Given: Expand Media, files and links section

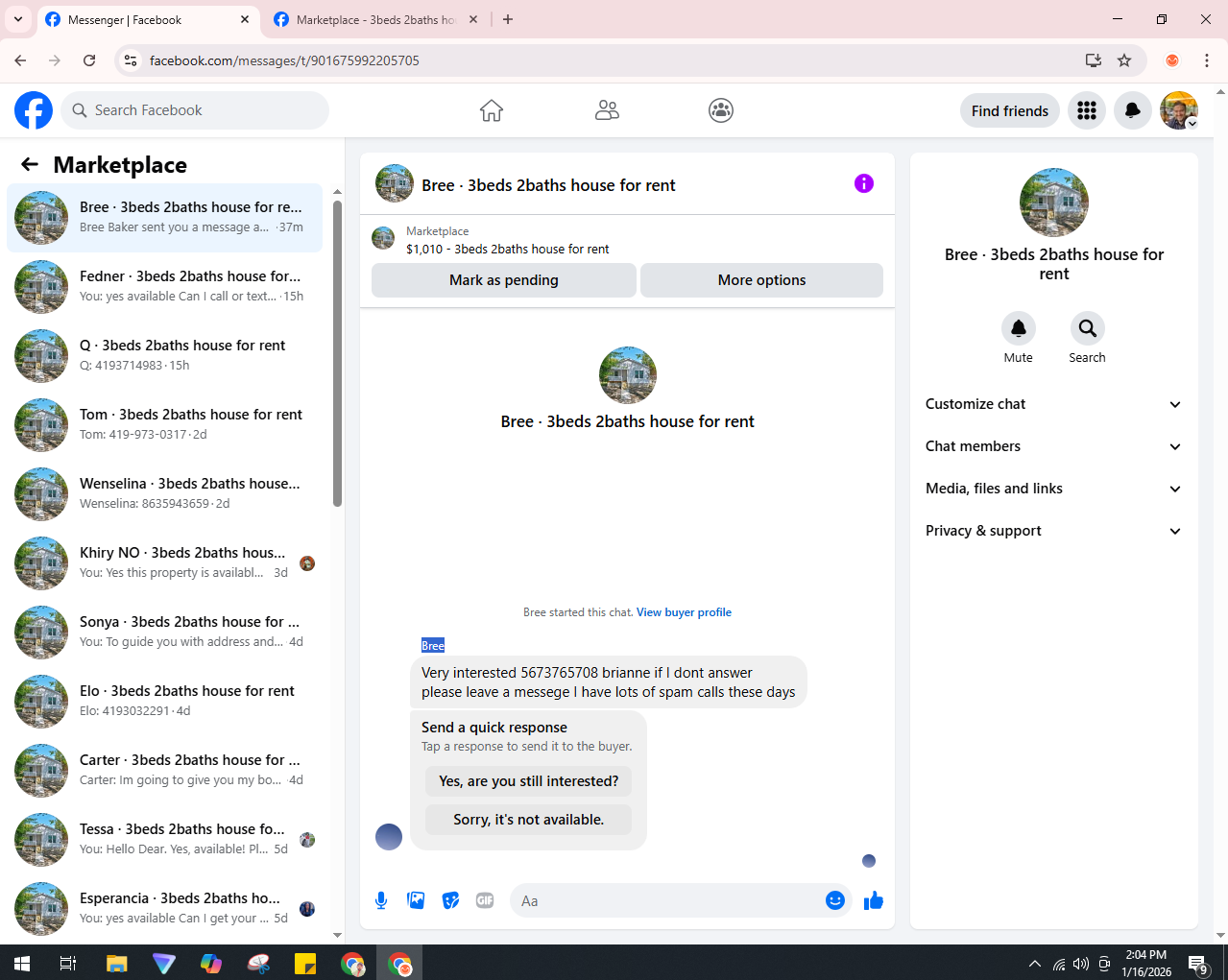Looking at the screenshot, I should click(1053, 489).
